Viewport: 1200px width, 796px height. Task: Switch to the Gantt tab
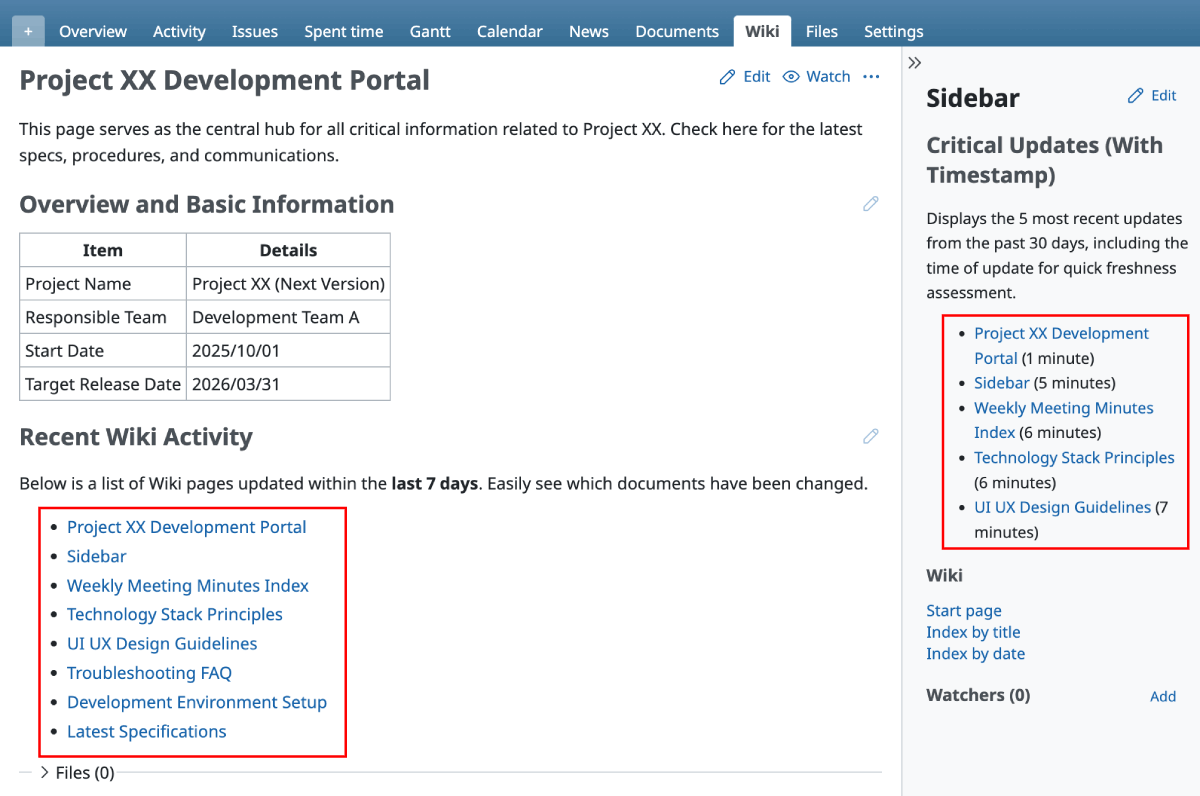click(x=429, y=31)
